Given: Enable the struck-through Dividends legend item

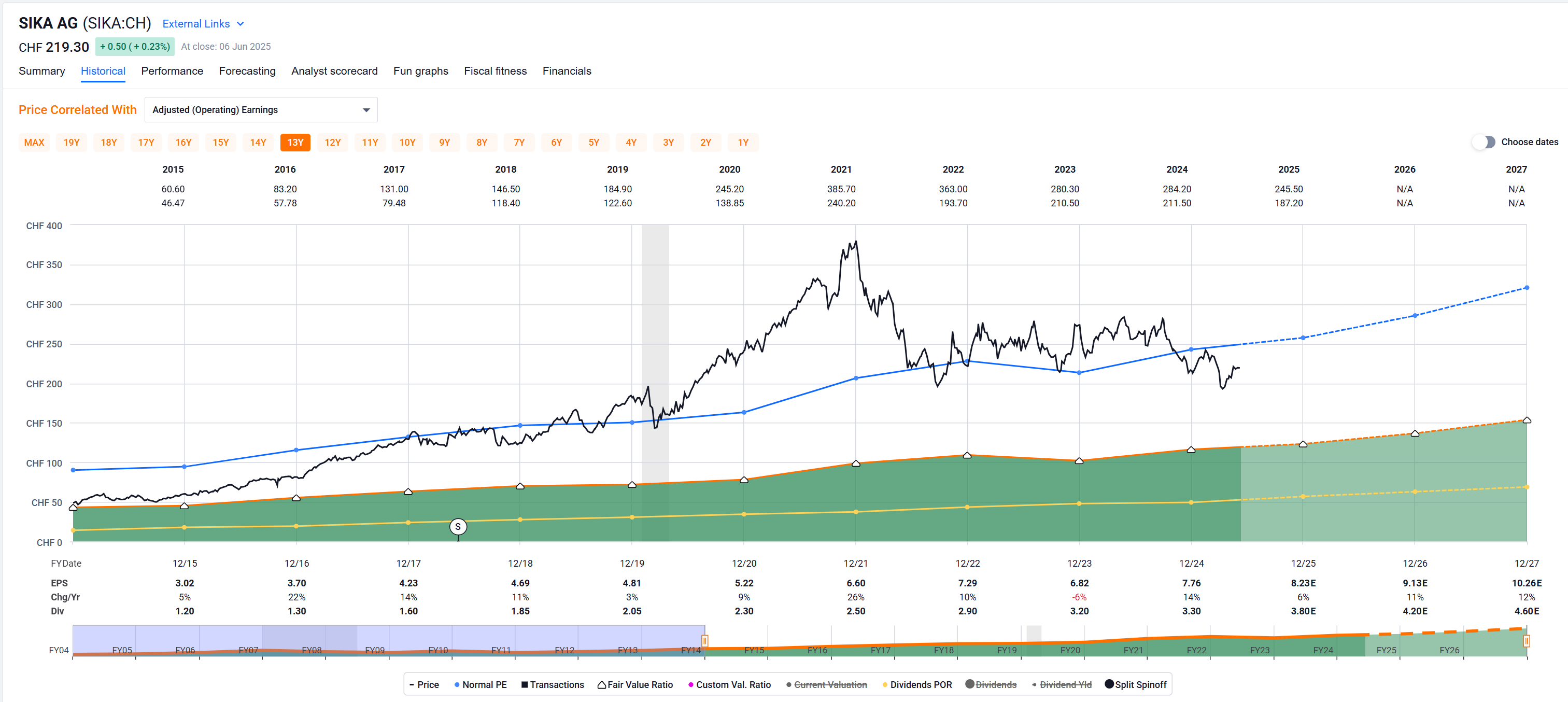Looking at the screenshot, I should (x=991, y=684).
